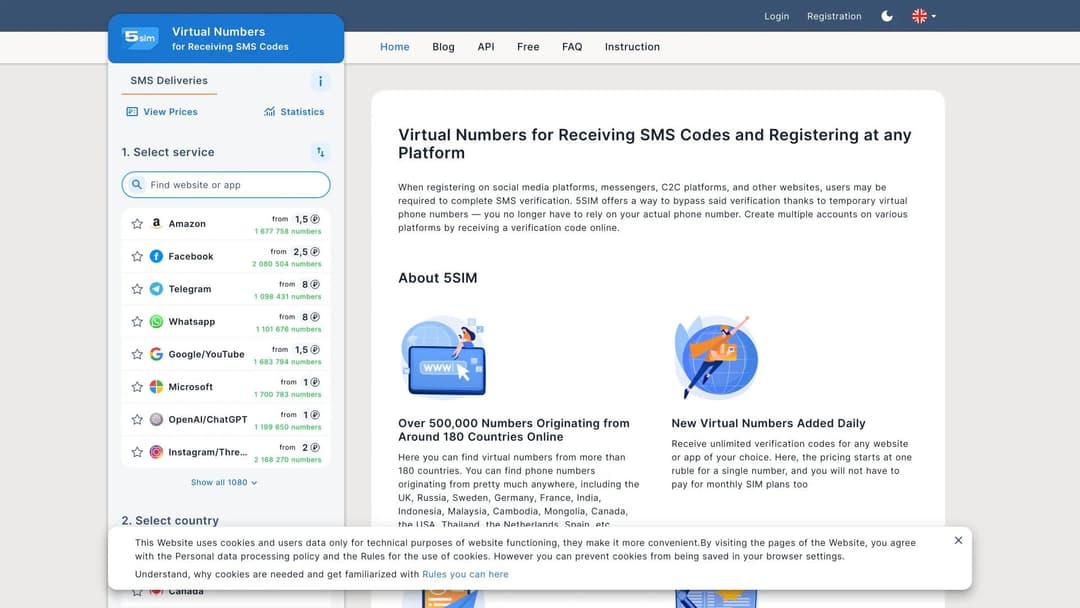Go to the API menu item

[485, 47]
